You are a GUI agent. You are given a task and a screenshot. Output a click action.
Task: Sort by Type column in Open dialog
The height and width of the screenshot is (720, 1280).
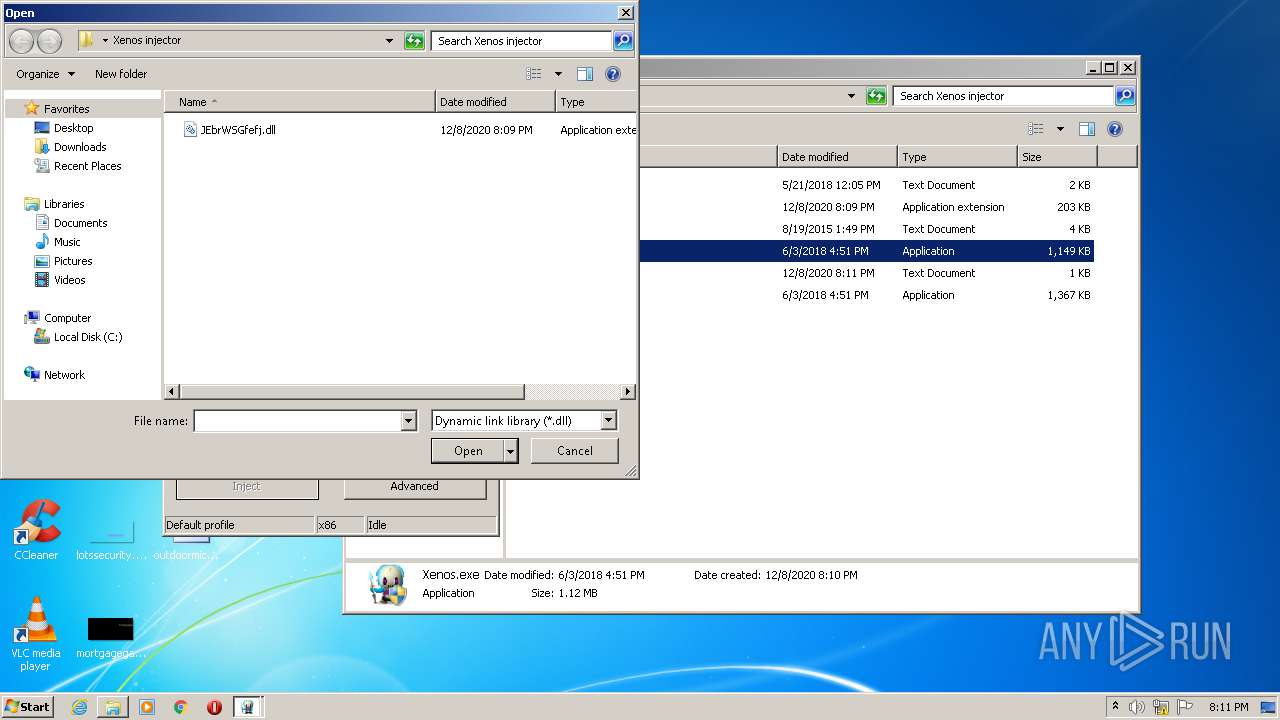595,102
